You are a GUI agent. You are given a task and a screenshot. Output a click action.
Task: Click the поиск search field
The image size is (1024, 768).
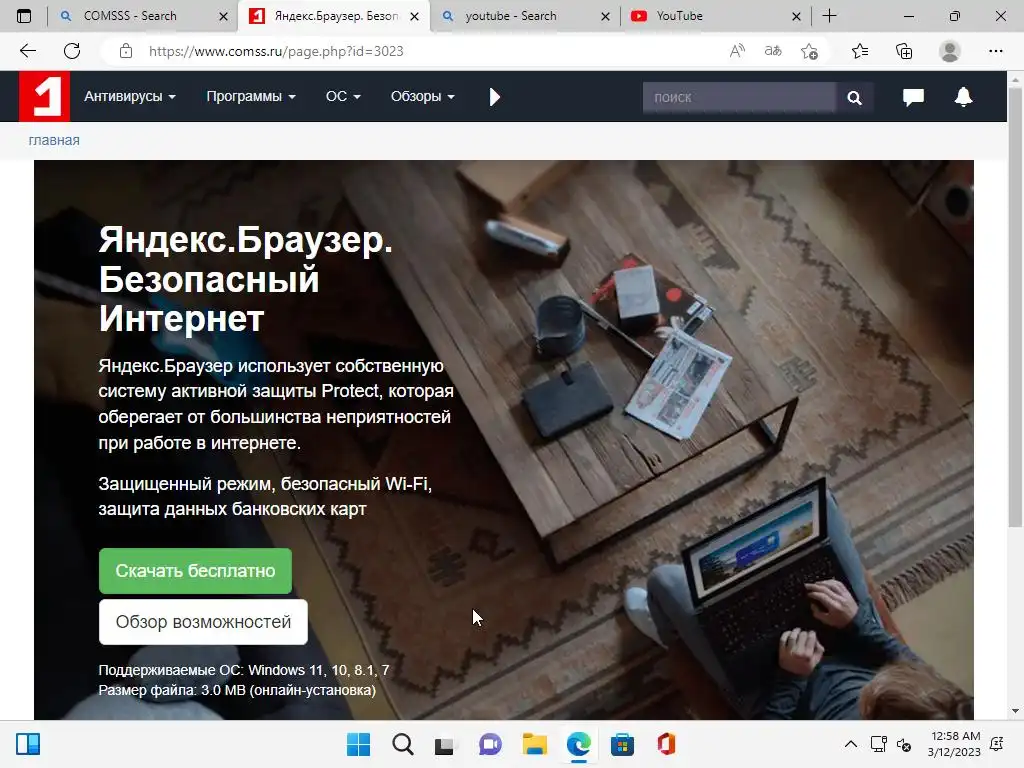(739, 97)
